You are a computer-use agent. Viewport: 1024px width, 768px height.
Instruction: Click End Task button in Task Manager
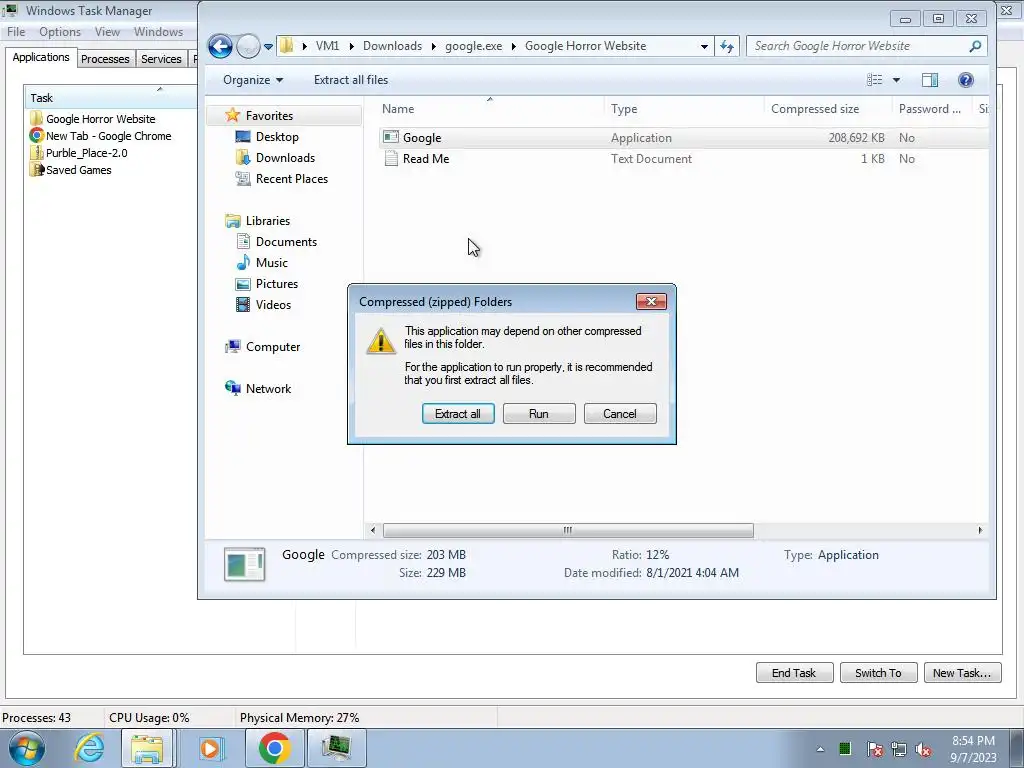[794, 673]
